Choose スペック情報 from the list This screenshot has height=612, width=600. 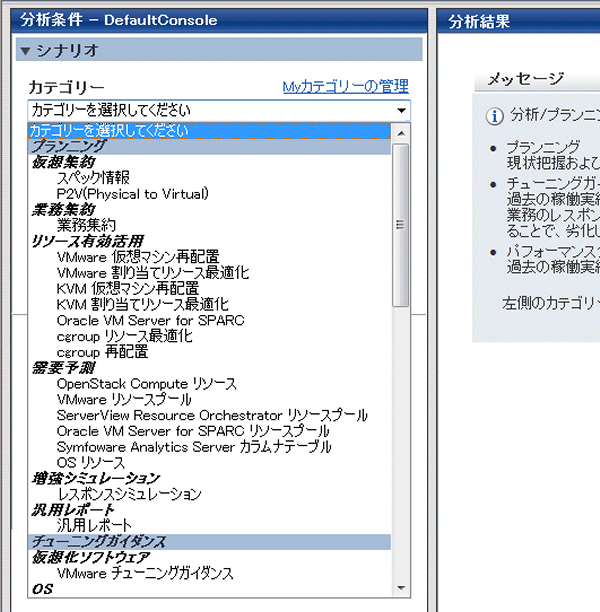pyautogui.click(x=93, y=178)
